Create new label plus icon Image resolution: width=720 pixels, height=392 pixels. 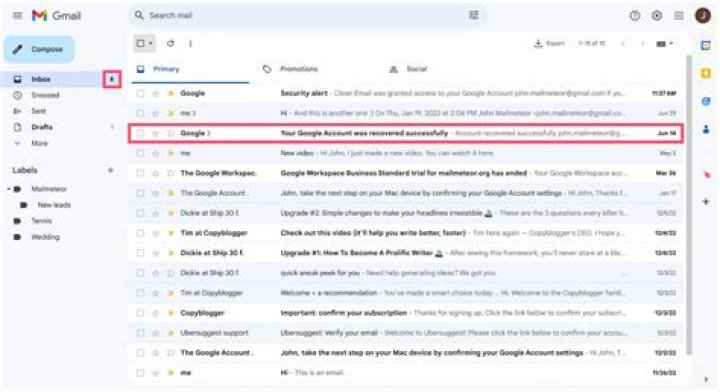coord(110,170)
